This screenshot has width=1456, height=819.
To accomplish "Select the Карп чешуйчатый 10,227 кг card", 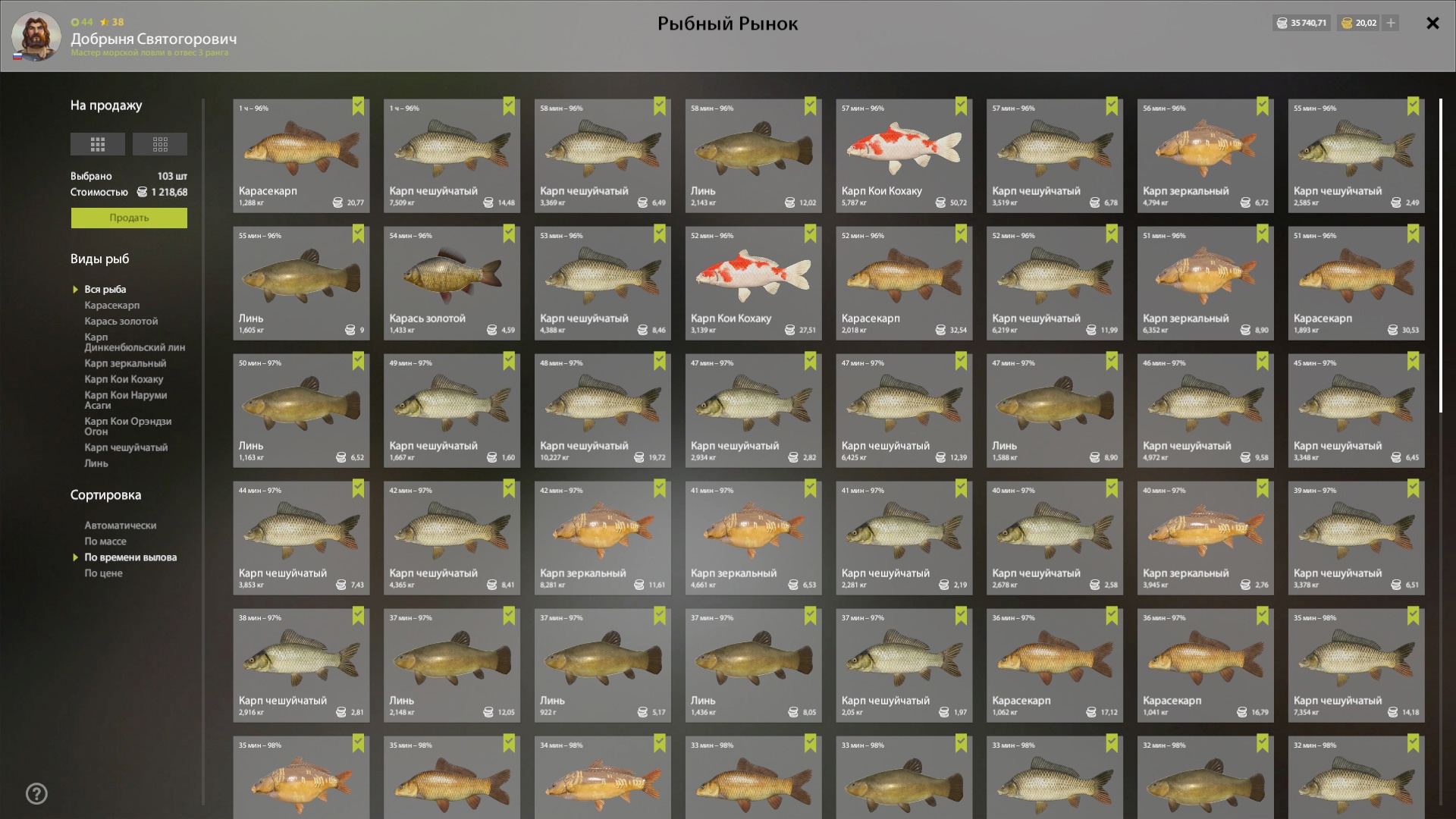I will (x=602, y=410).
